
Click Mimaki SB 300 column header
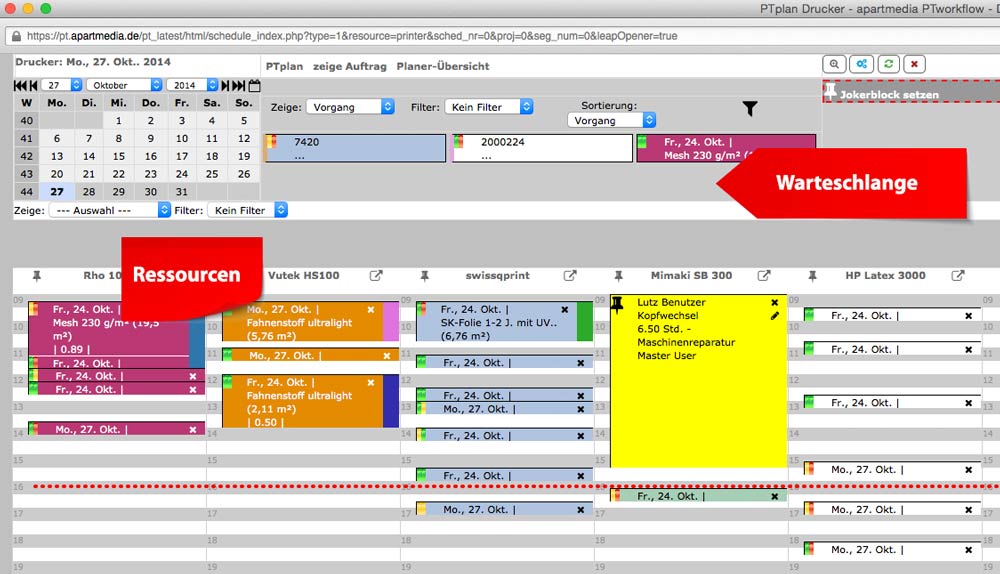coord(691,276)
